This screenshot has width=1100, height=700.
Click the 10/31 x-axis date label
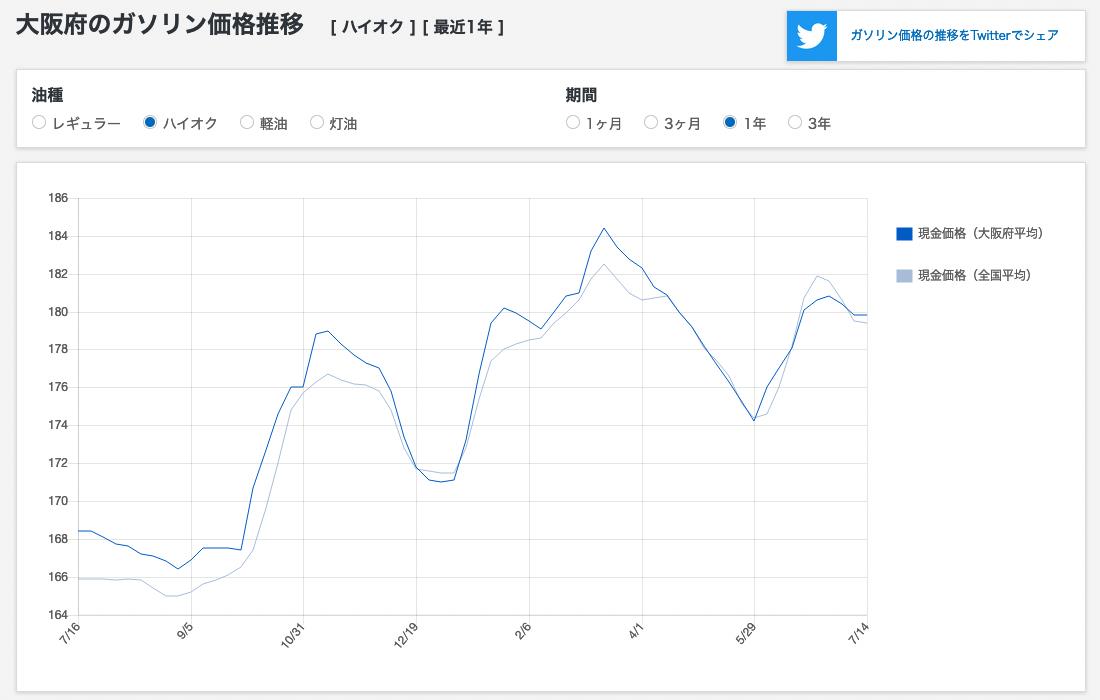[x=293, y=635]
